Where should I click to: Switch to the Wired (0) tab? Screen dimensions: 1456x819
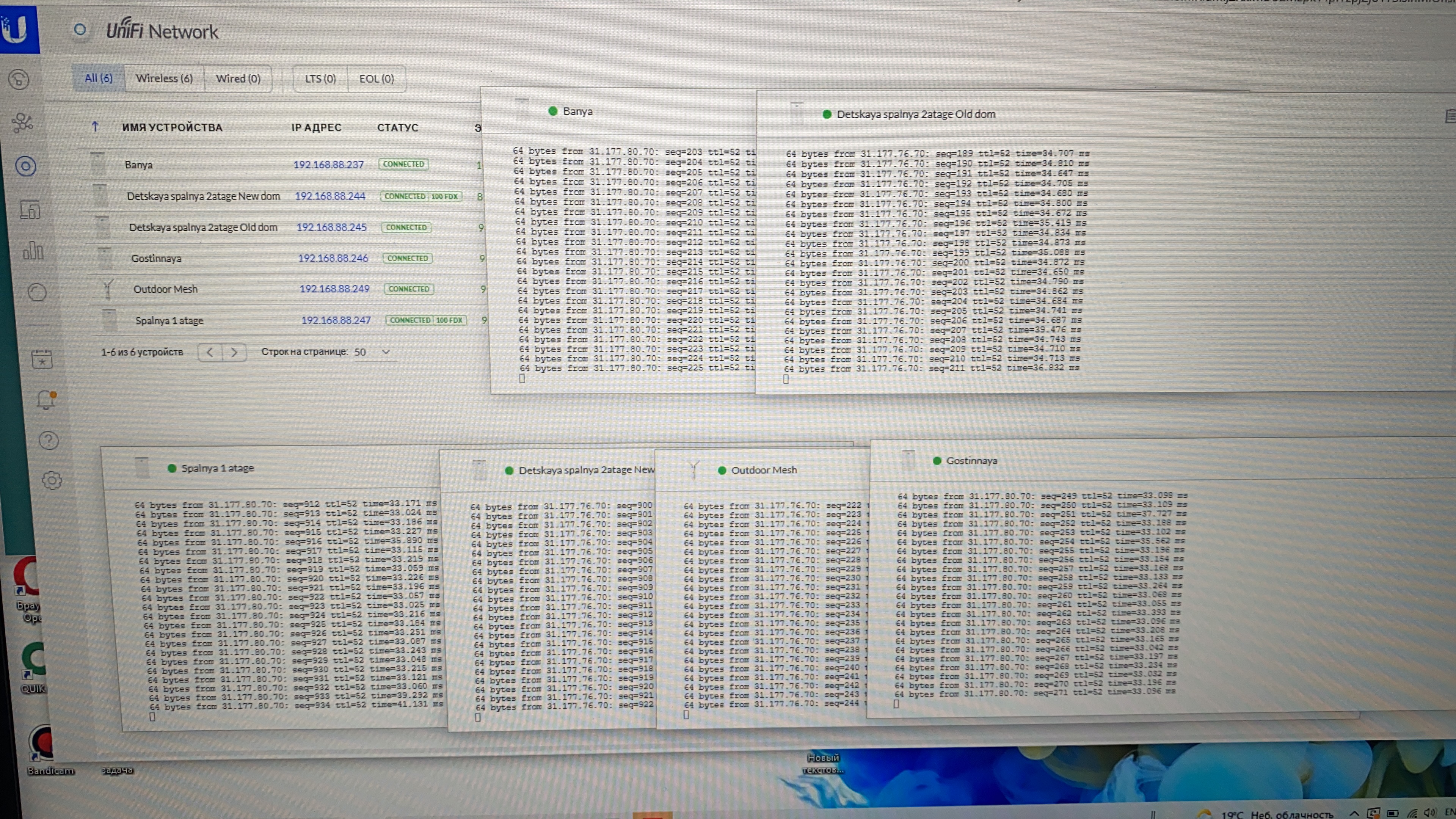click(x=238, y=78)
